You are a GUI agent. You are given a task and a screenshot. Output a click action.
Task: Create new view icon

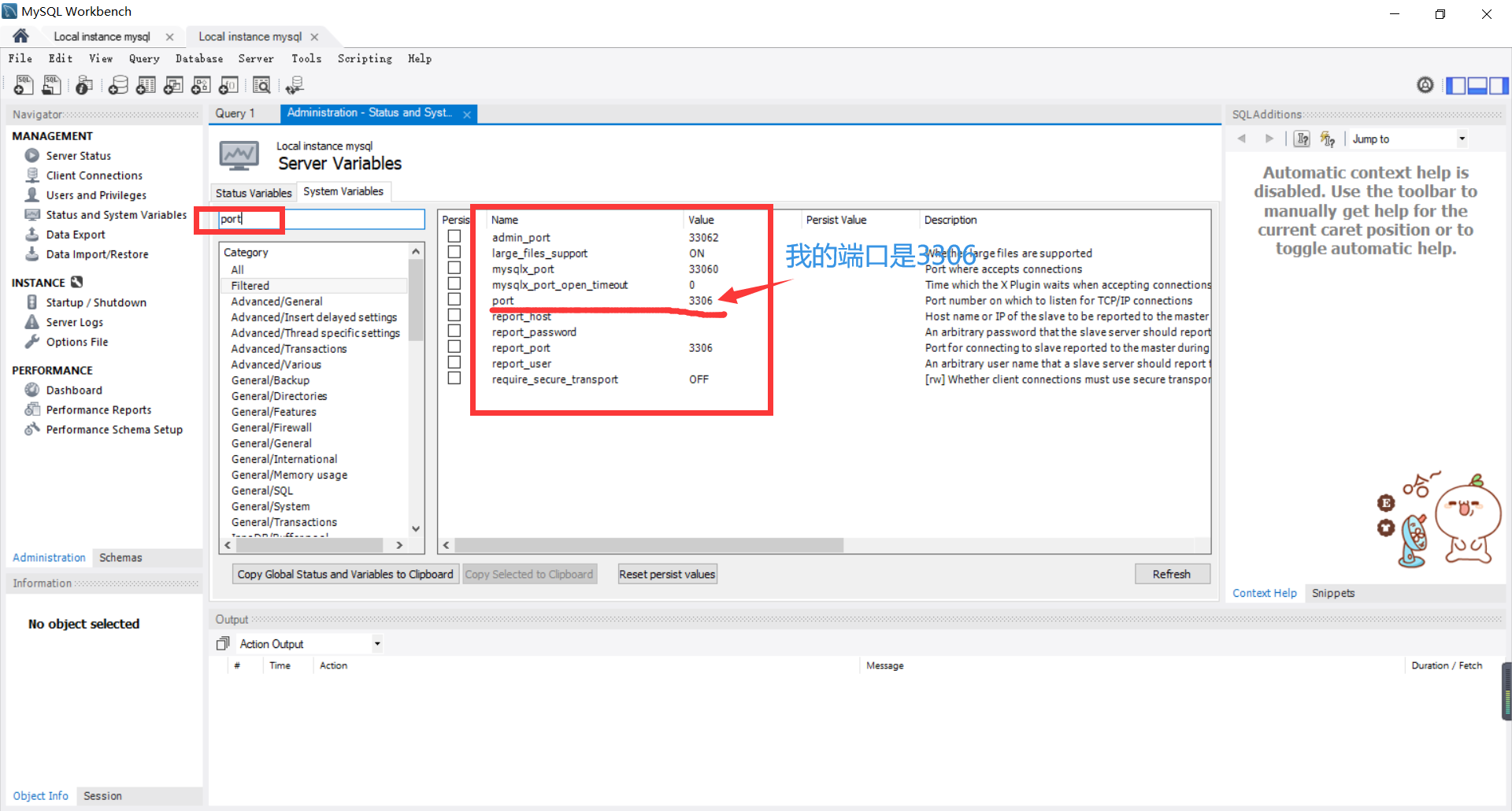point(173,85)
